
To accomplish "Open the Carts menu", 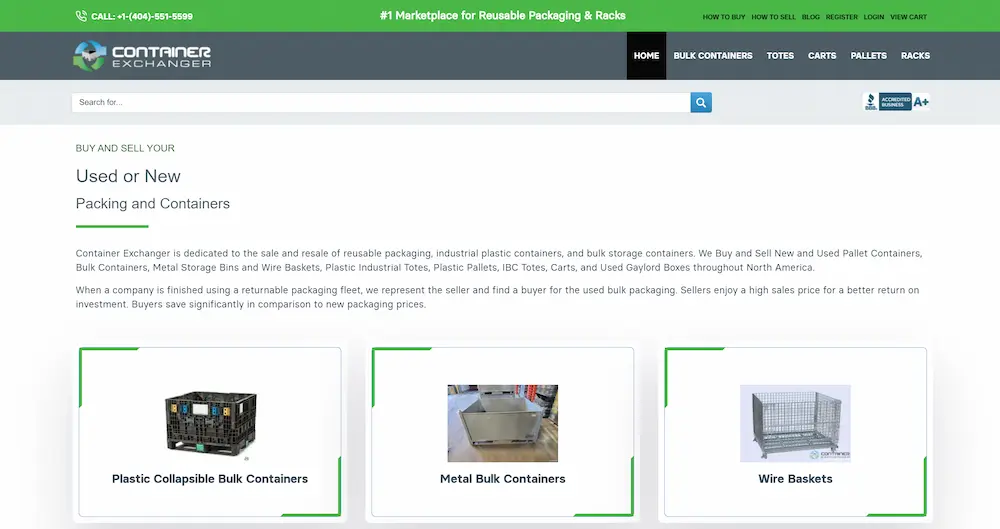I will pos(822,56).
